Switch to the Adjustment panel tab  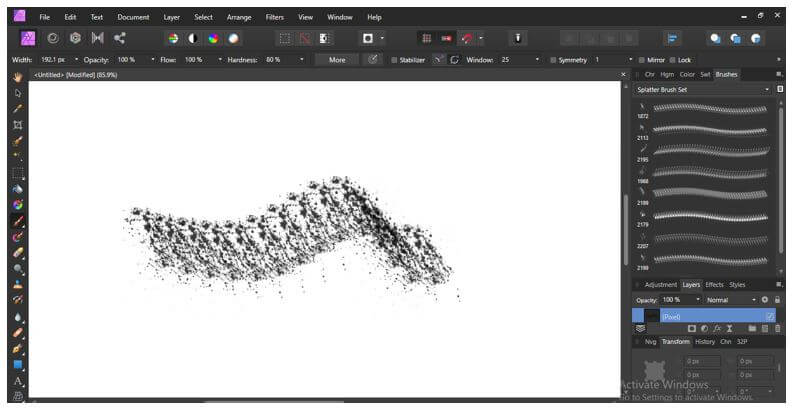tap(661, 285)
